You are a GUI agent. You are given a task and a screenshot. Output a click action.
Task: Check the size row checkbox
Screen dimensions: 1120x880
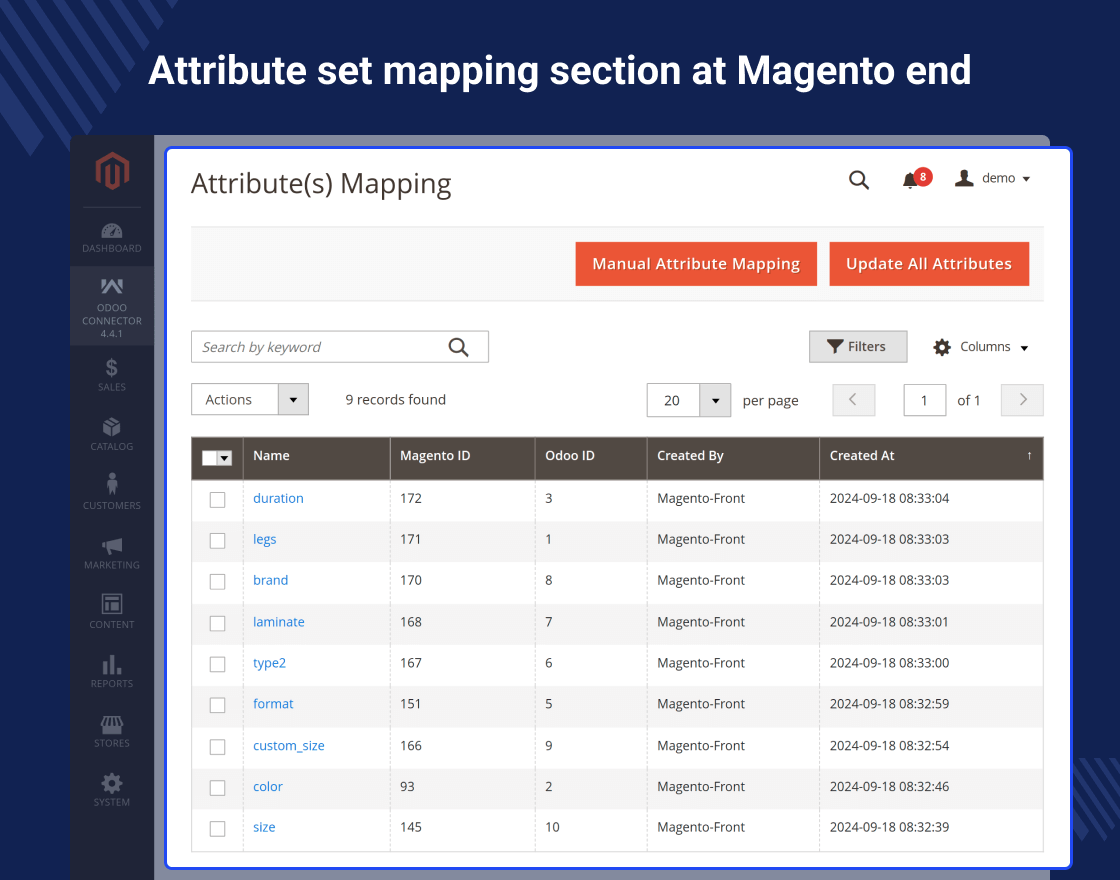tap(217, 829)
